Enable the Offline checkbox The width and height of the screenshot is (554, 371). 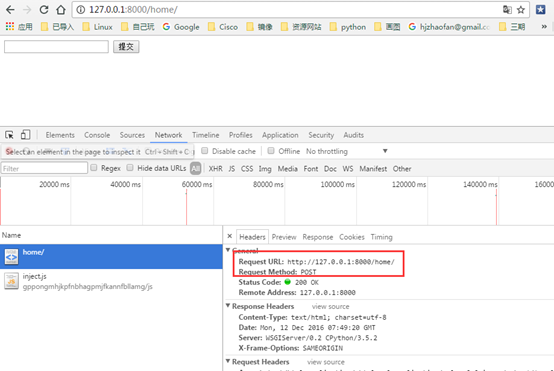271,151
